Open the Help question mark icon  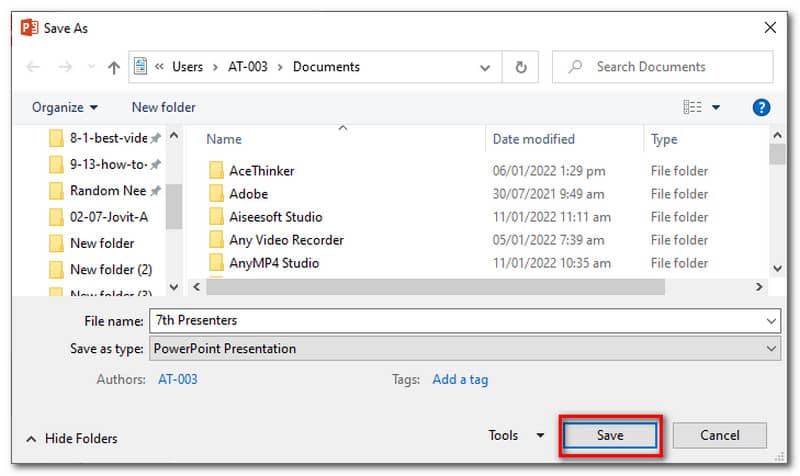click(761, 107)
